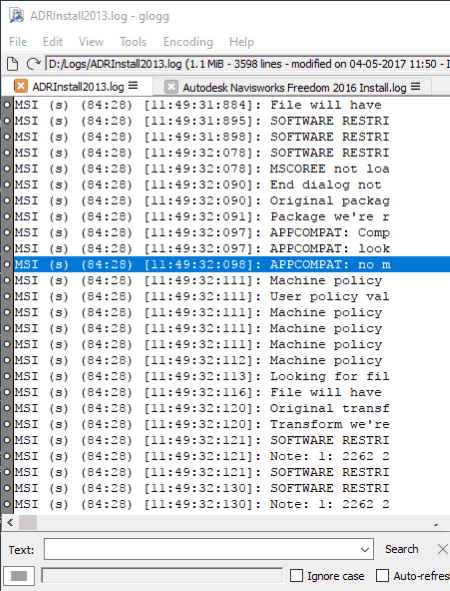This screenshot has width=450, height=591.
Task: Mark the bullet for MSCOREE not loa line
Action: click(x=7, y=169)
